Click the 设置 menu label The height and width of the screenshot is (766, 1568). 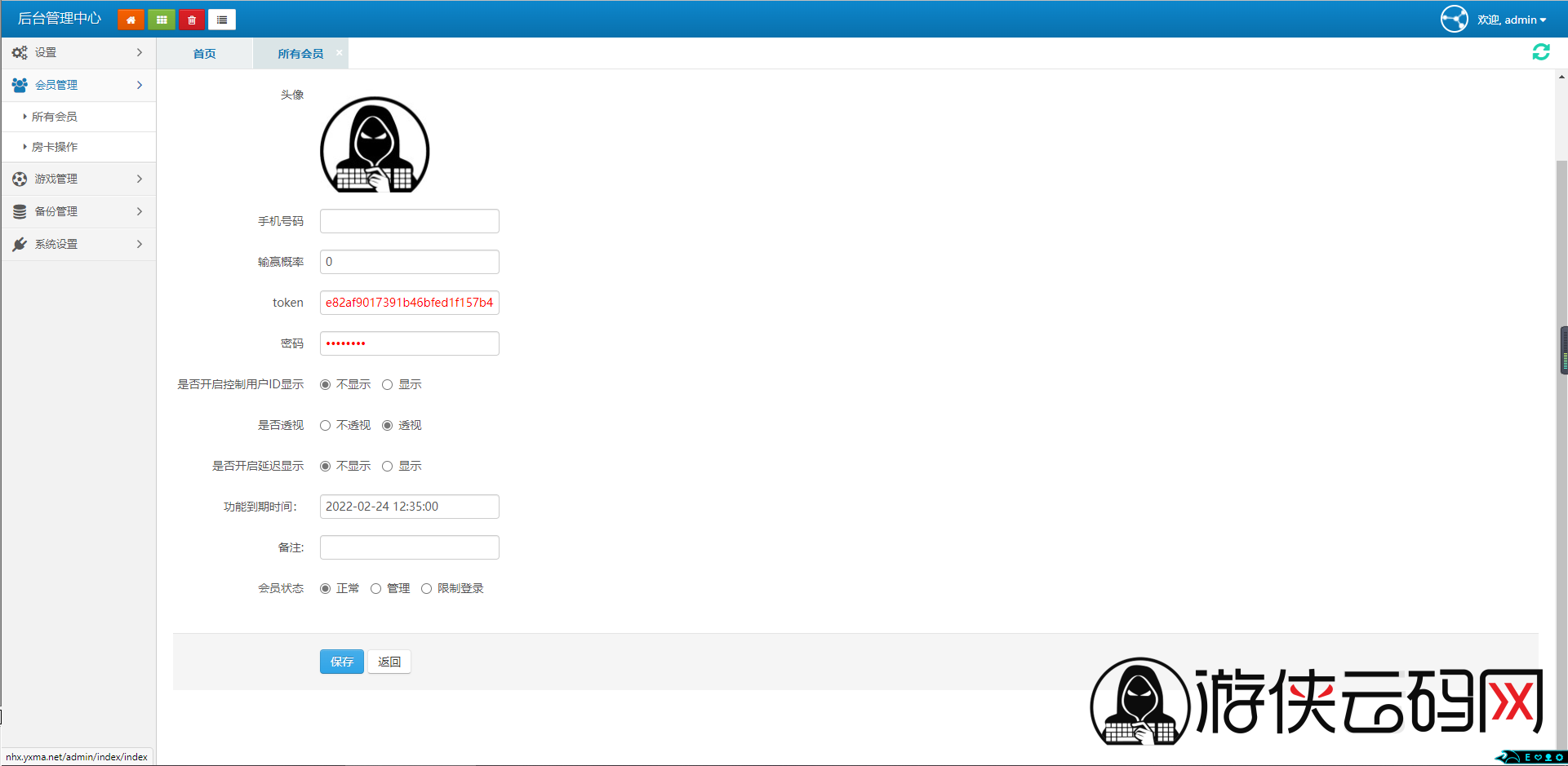(x=46, y=52)
